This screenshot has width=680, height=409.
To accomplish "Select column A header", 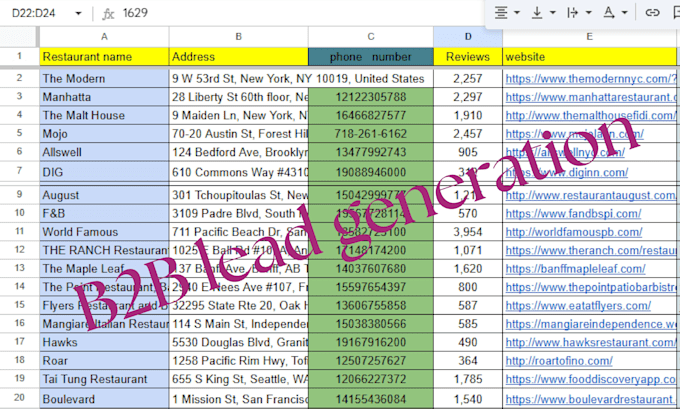I will (104, 37).
